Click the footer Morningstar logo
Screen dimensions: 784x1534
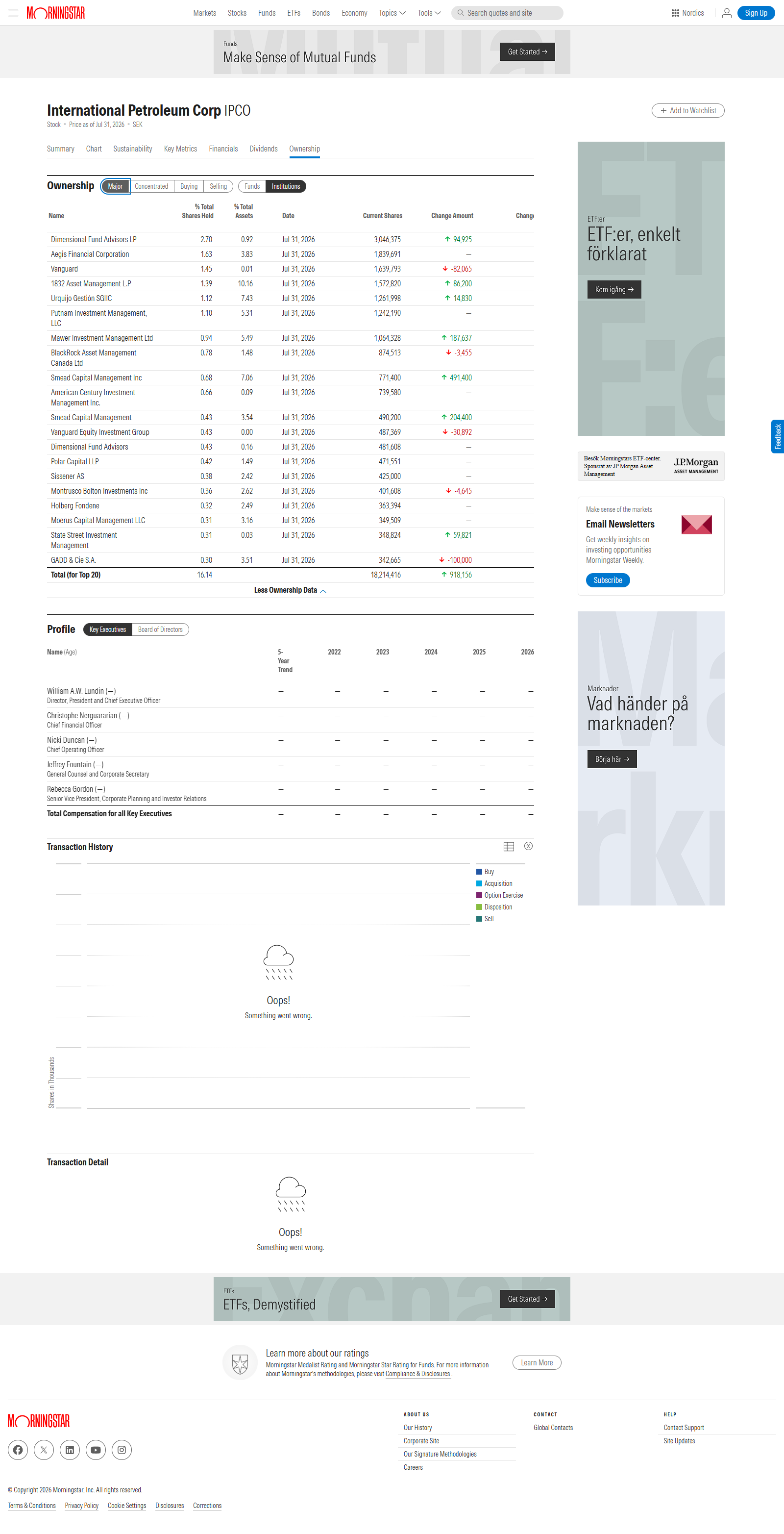[x=39, y=1421]
